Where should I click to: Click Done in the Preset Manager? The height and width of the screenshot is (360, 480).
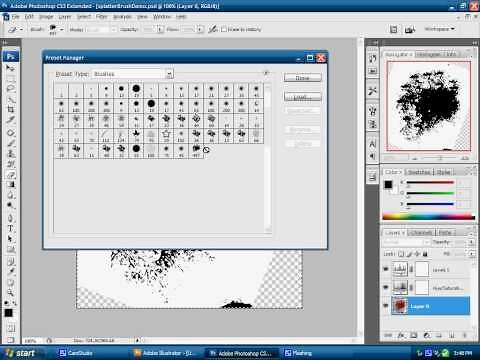[303, 78]
